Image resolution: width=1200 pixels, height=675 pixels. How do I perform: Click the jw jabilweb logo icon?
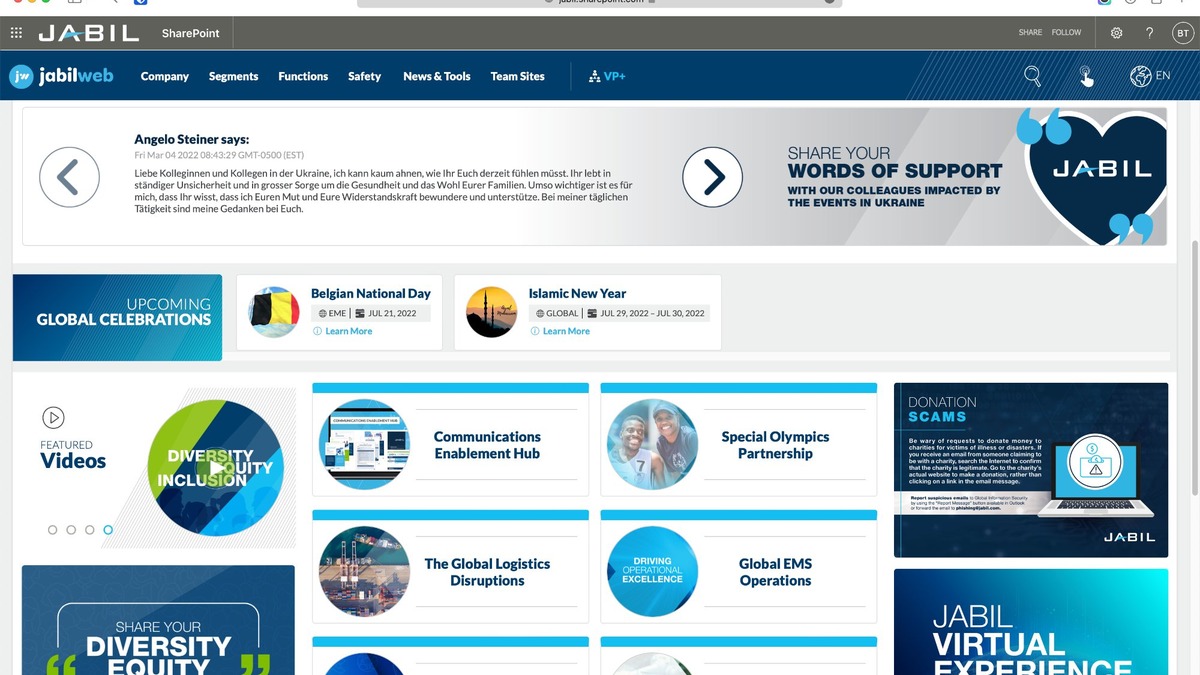coord(21,75)
